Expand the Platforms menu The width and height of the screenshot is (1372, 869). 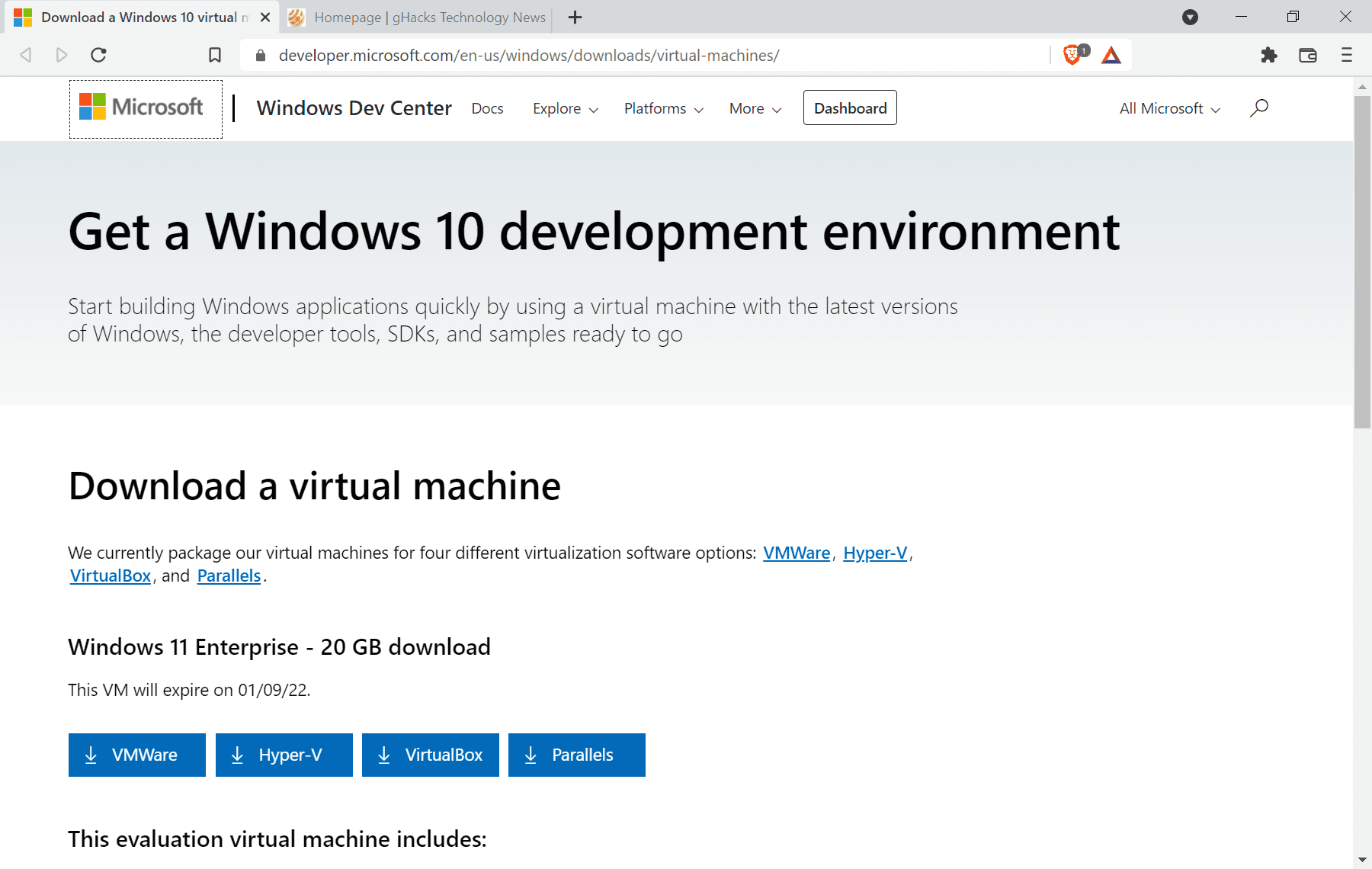click(662, 108)
